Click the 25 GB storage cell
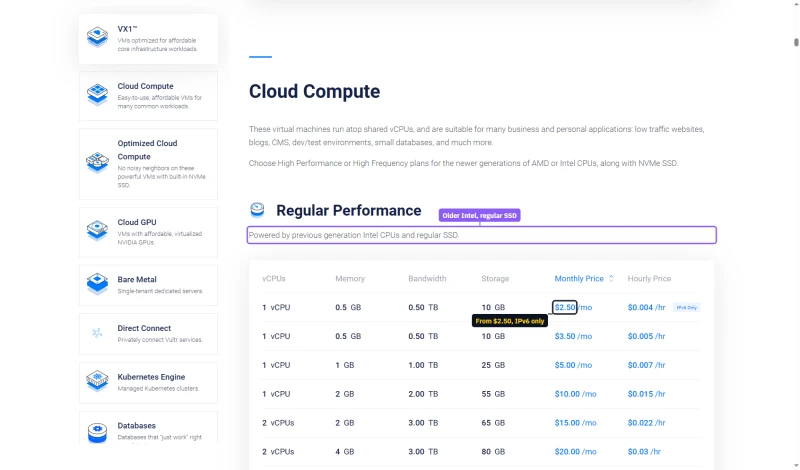Viewport: 800px width, 470px height. click(x=493, y=365)
